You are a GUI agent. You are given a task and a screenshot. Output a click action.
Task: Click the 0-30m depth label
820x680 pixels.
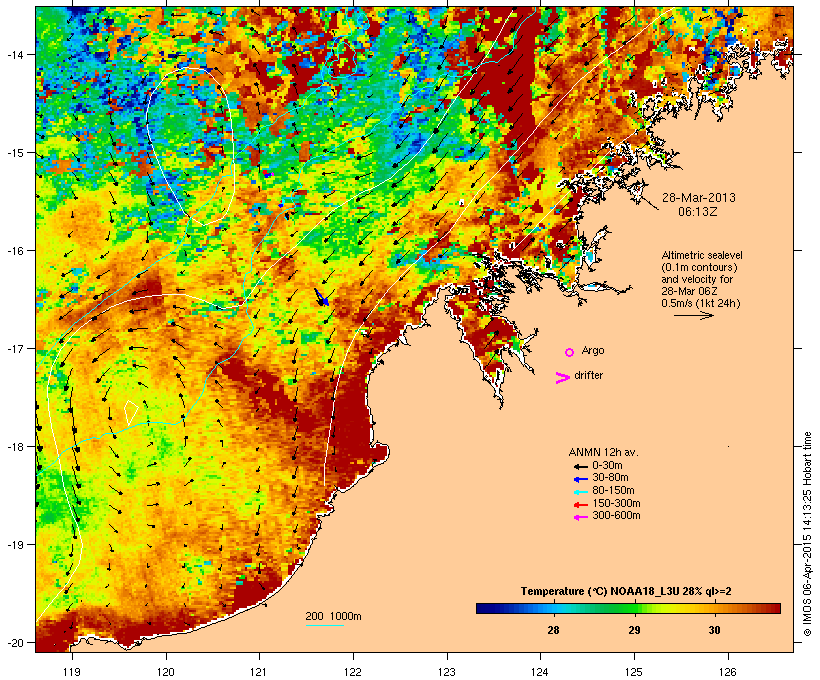(x=607, y=466)
